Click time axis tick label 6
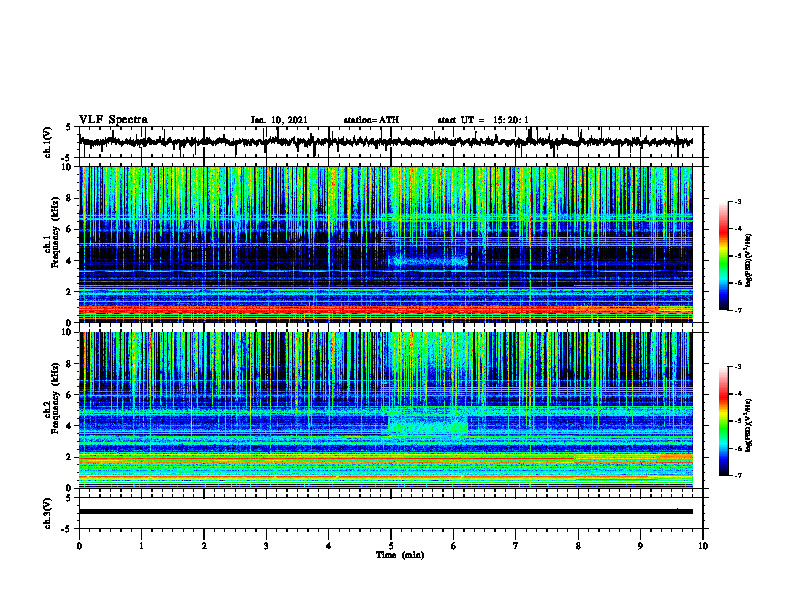 point(454,546)
